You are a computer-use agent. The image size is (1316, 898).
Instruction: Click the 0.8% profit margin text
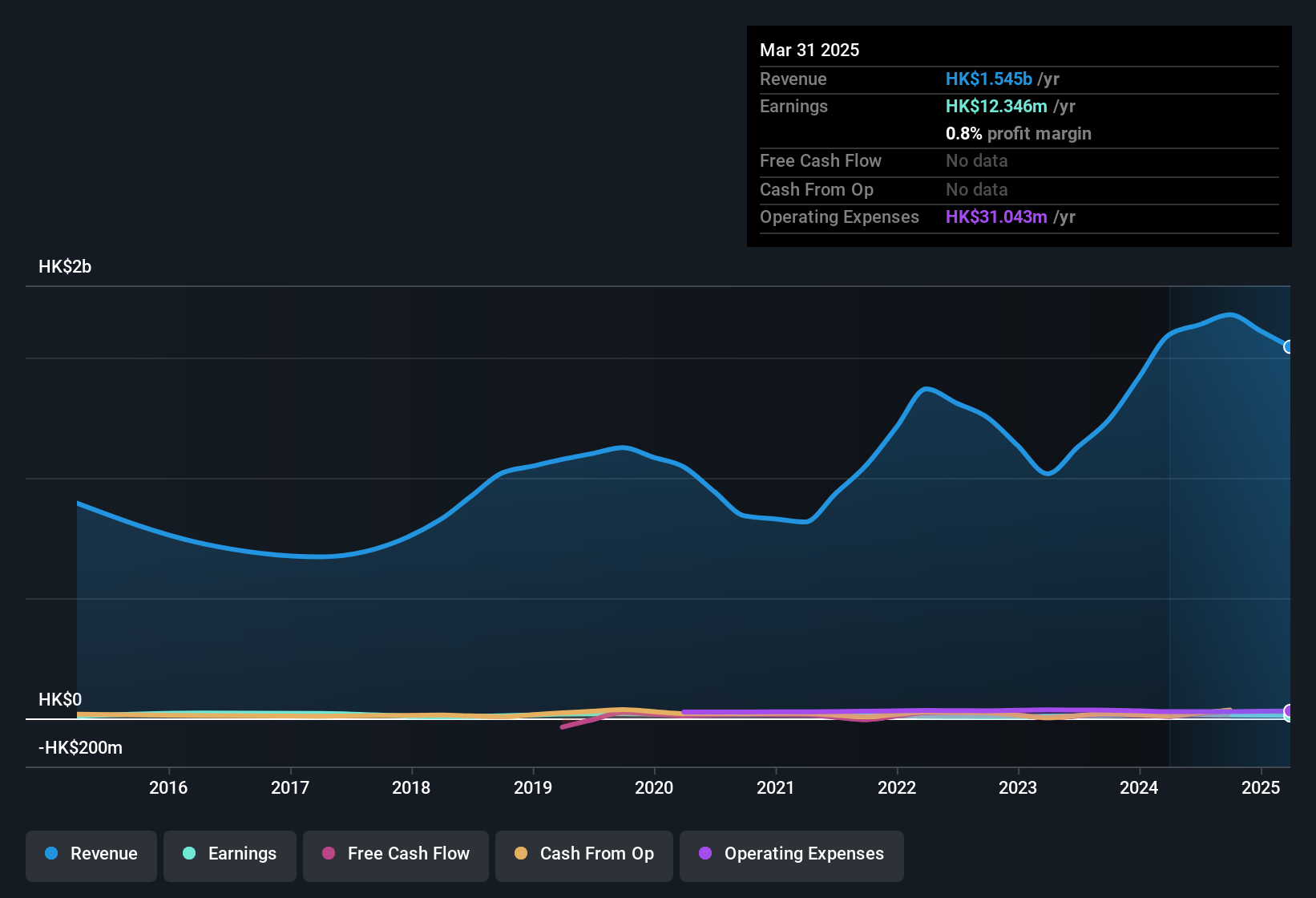[x=1019, y=133]
